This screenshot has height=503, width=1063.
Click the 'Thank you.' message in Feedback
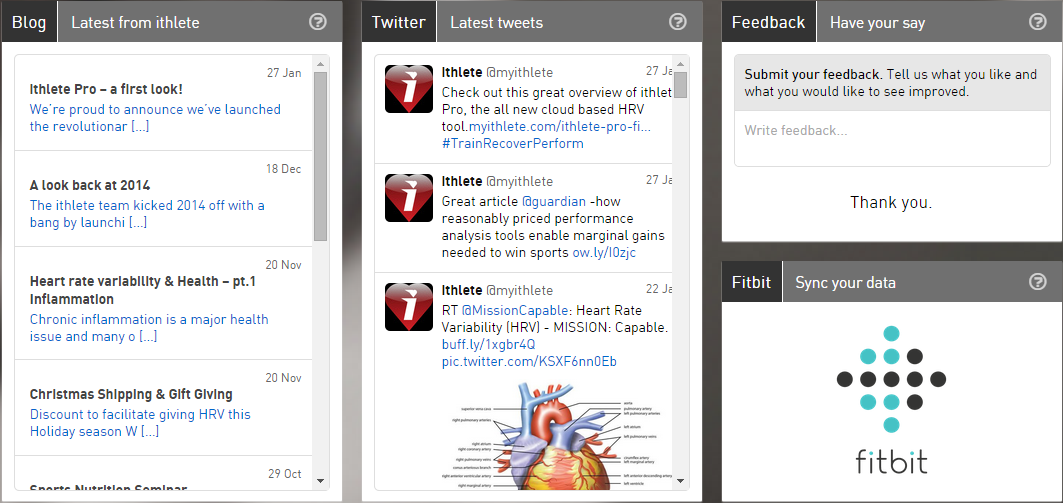(x=891, y=202)
